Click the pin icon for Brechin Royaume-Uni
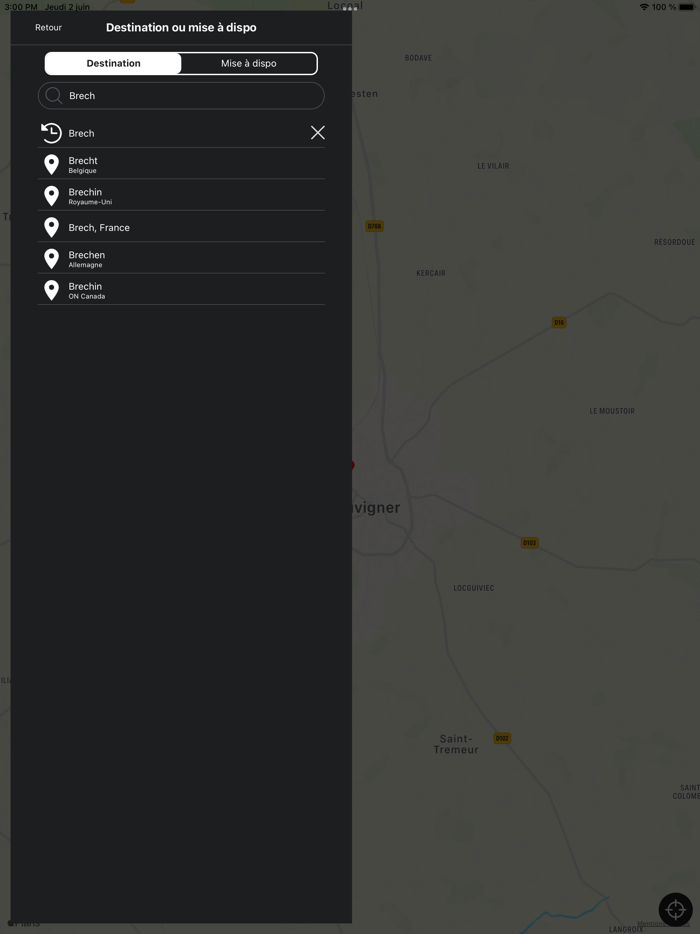 pyautogui.click(x=52, y=196)
